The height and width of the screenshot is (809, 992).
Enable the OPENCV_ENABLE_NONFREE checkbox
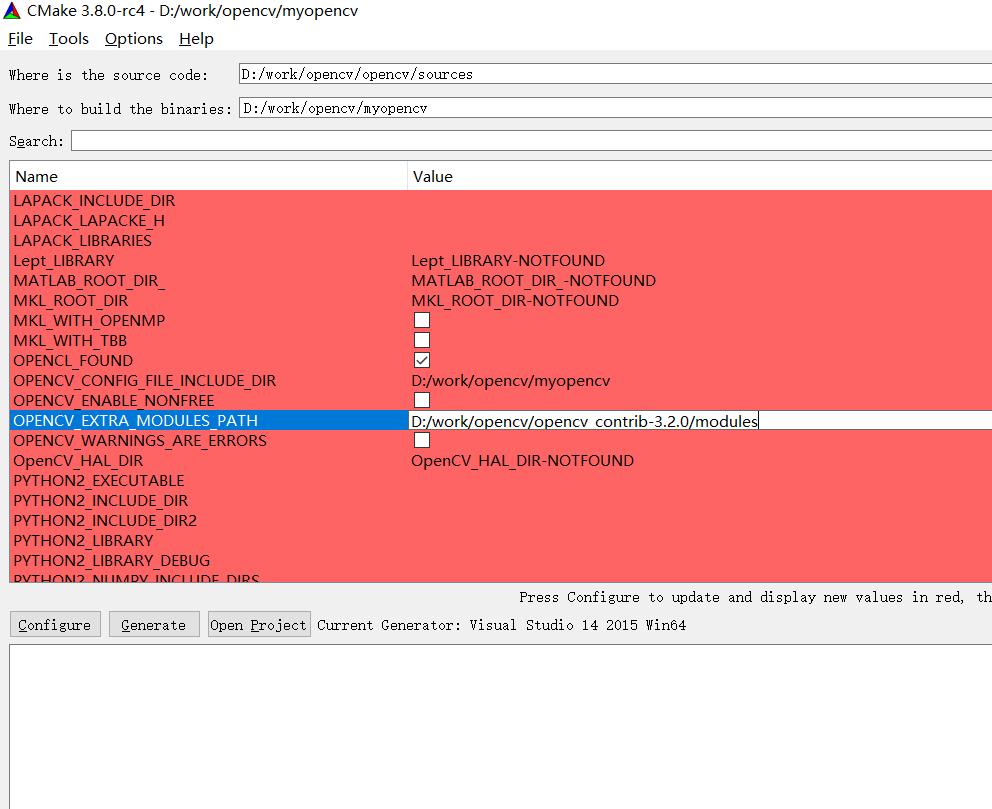click(x=422, y=400)
